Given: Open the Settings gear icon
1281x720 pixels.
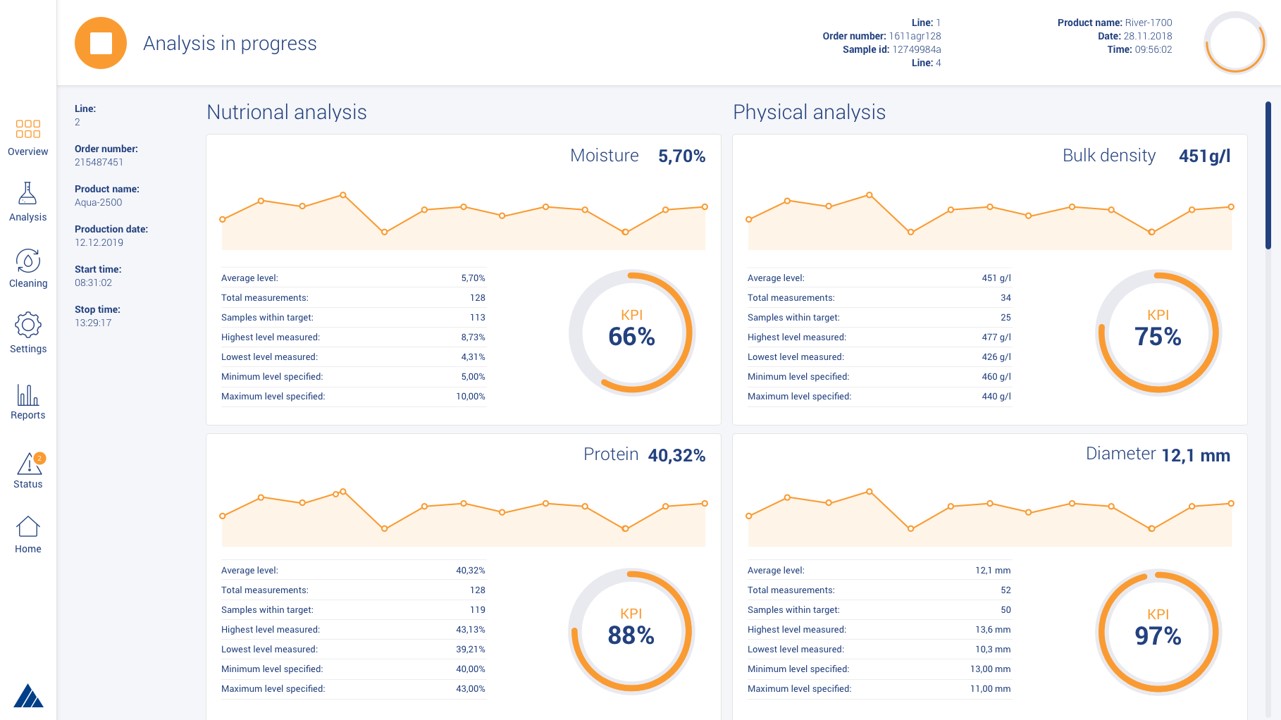Looking at the screenshot, I should 28,326.
